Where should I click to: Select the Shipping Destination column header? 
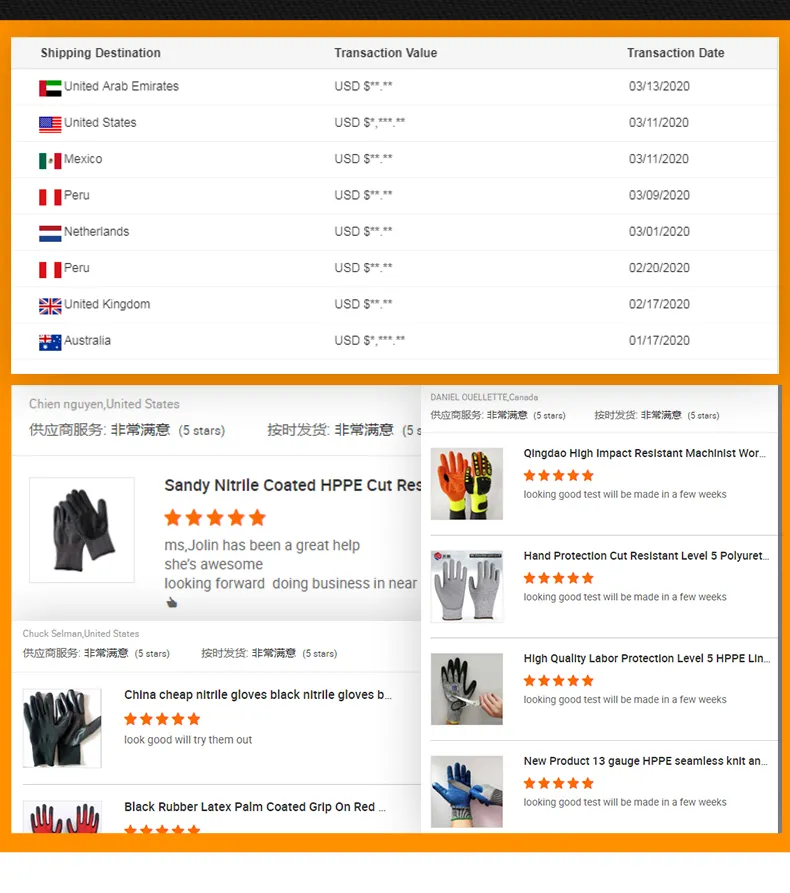click(100, 53)
